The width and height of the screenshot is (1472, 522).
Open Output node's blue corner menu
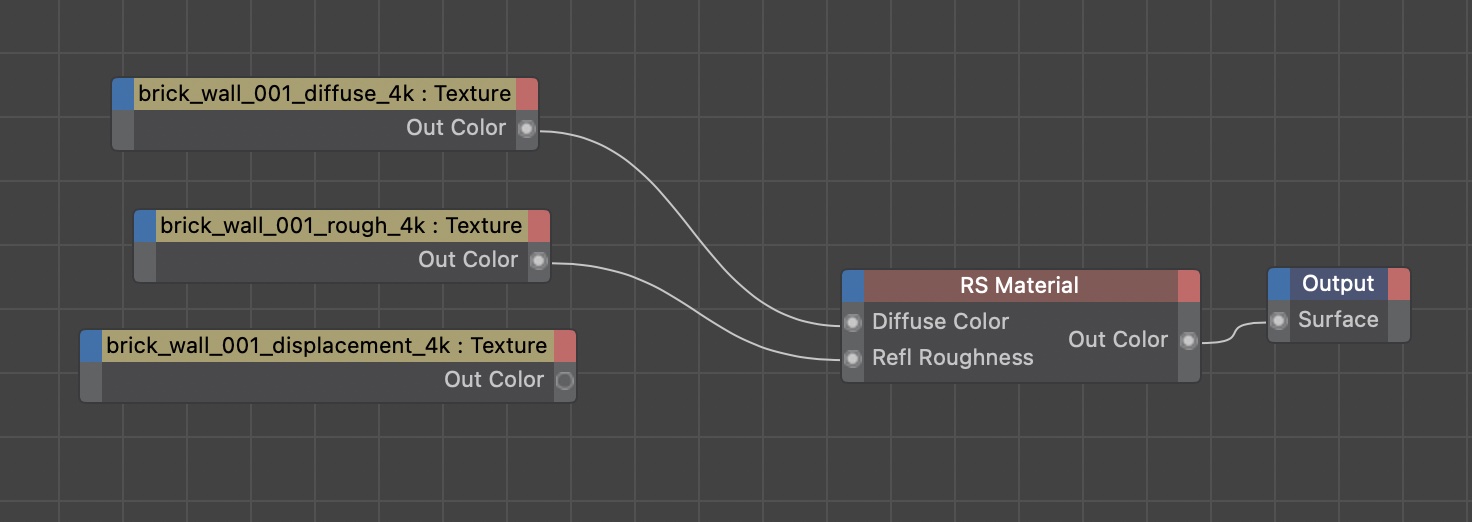pyautogui.click(x=1279, y=284)
